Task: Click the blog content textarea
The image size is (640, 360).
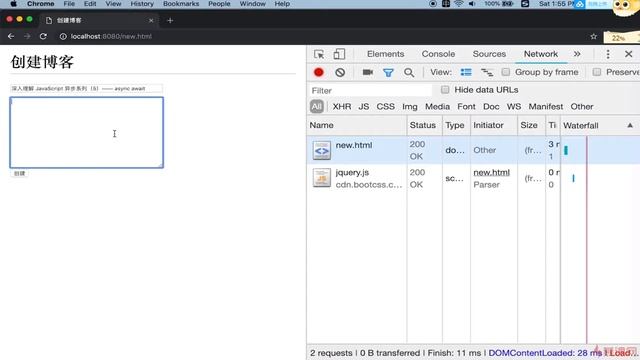Action: click(x=87, y=132)
